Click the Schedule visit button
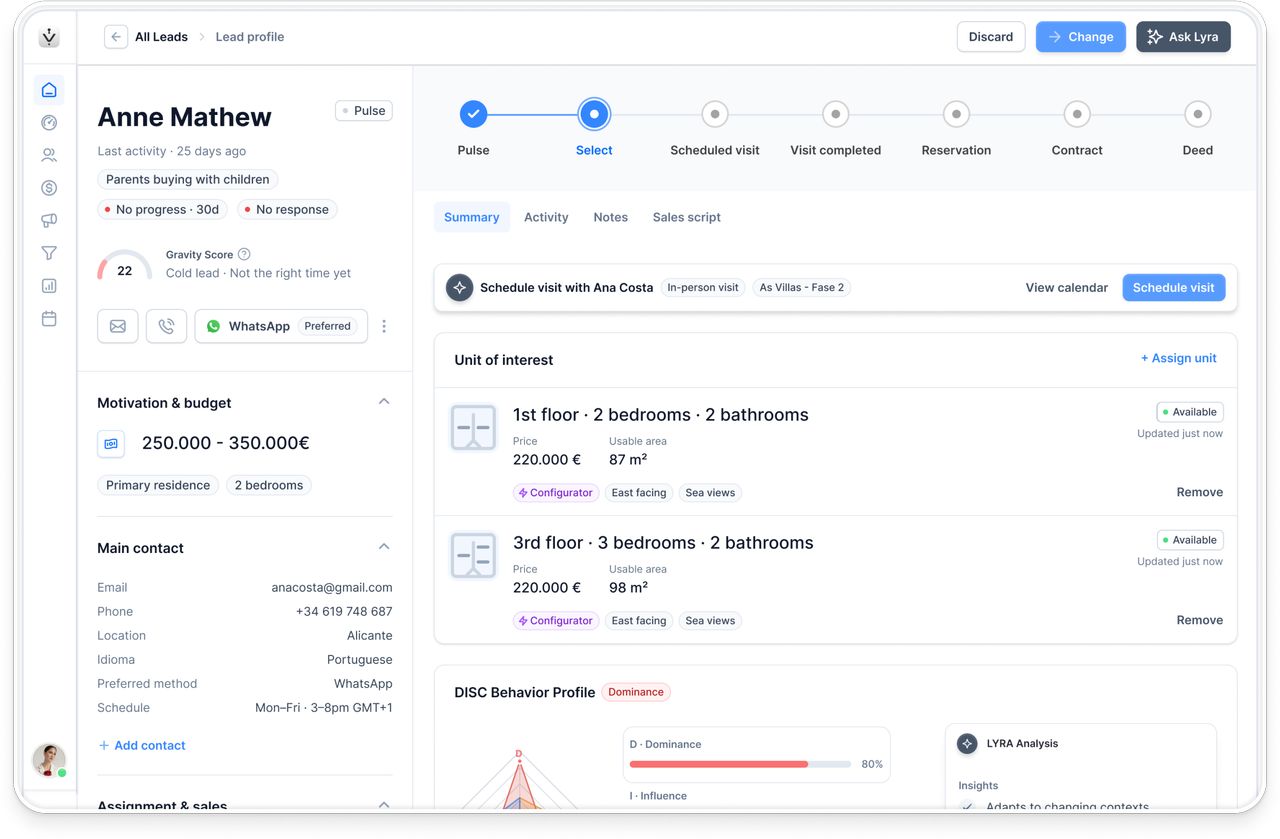 1174,287
